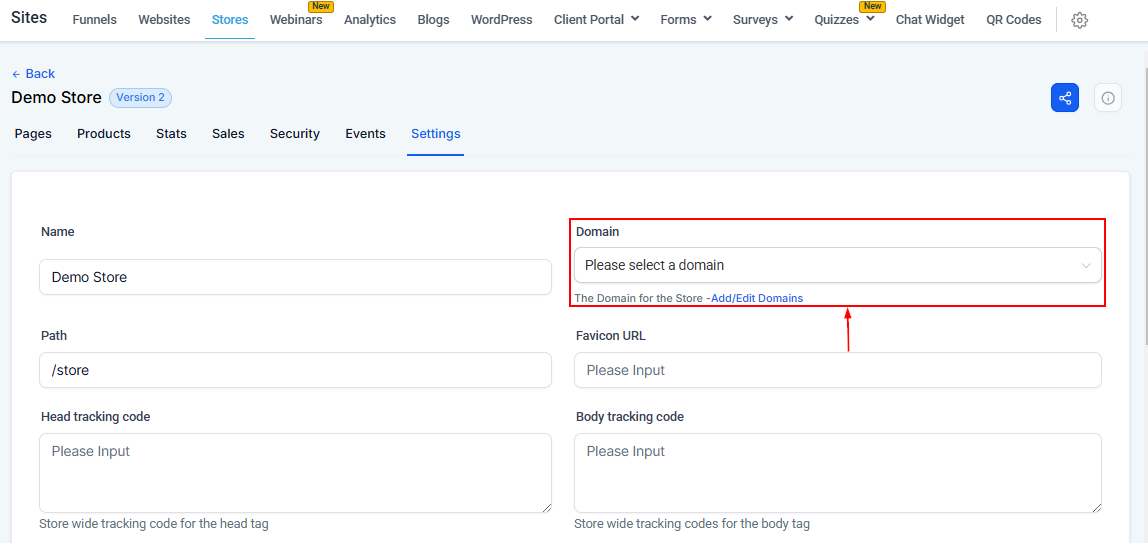Screen dimensions: 1148x543
Task: Click the Back arrow link
Action: [33, 74]
